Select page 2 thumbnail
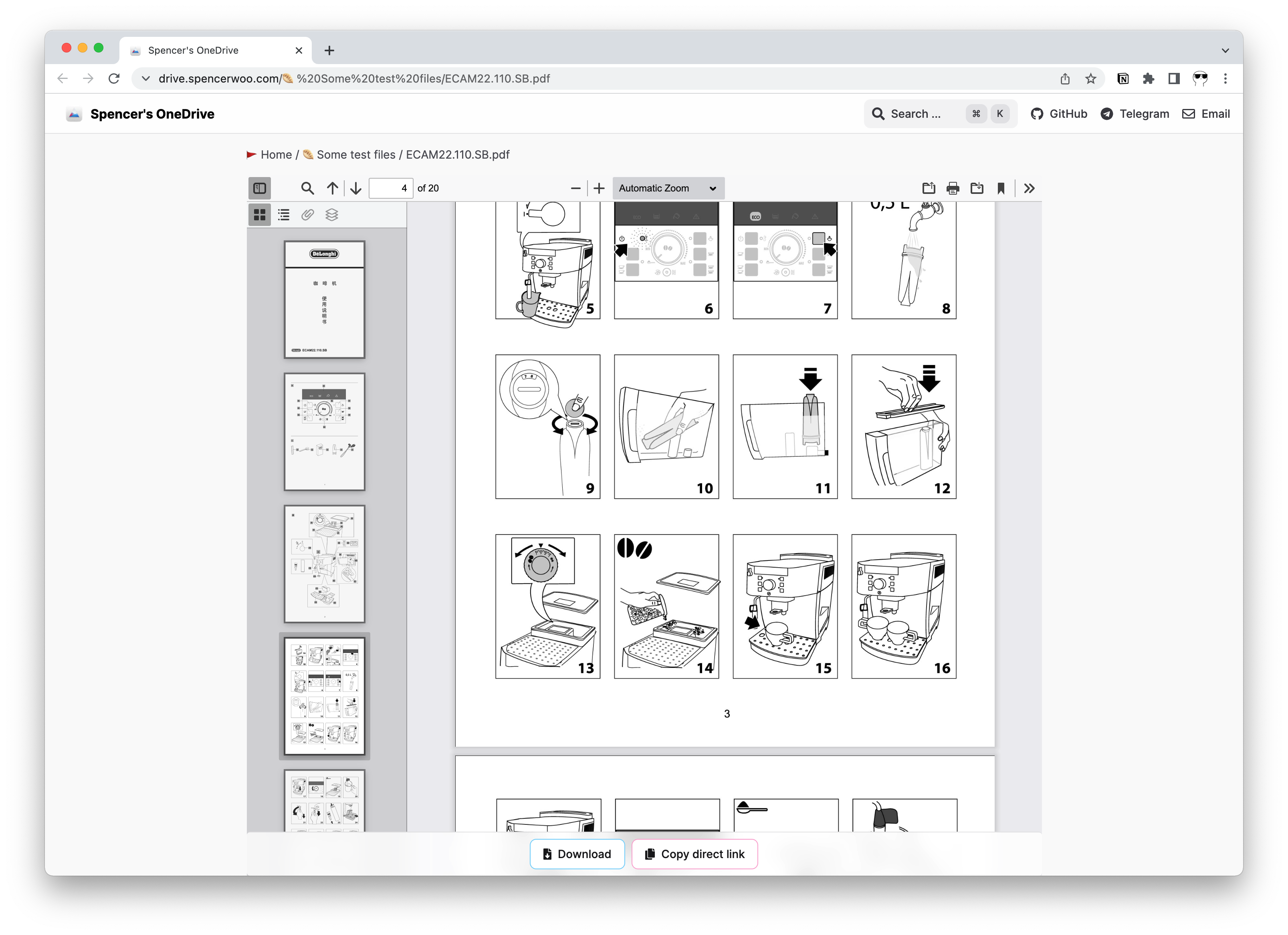The image size is (1288, 935). tap(324, 431)
